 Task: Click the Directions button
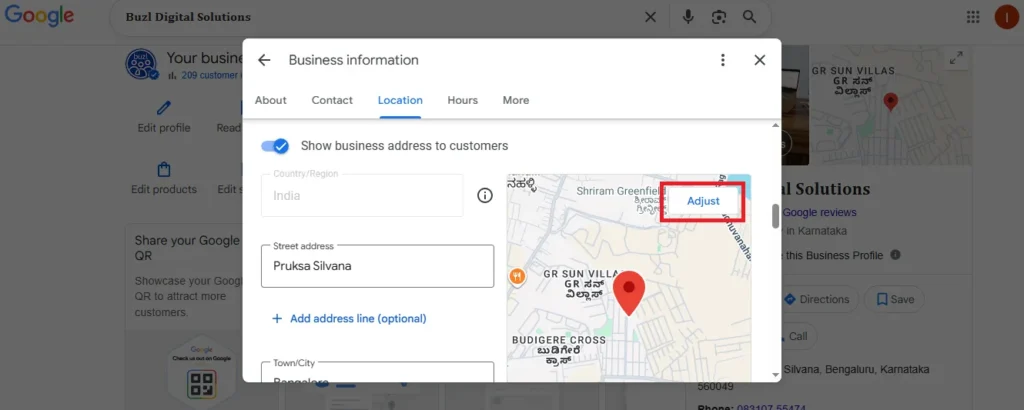[x=816, y=300]
